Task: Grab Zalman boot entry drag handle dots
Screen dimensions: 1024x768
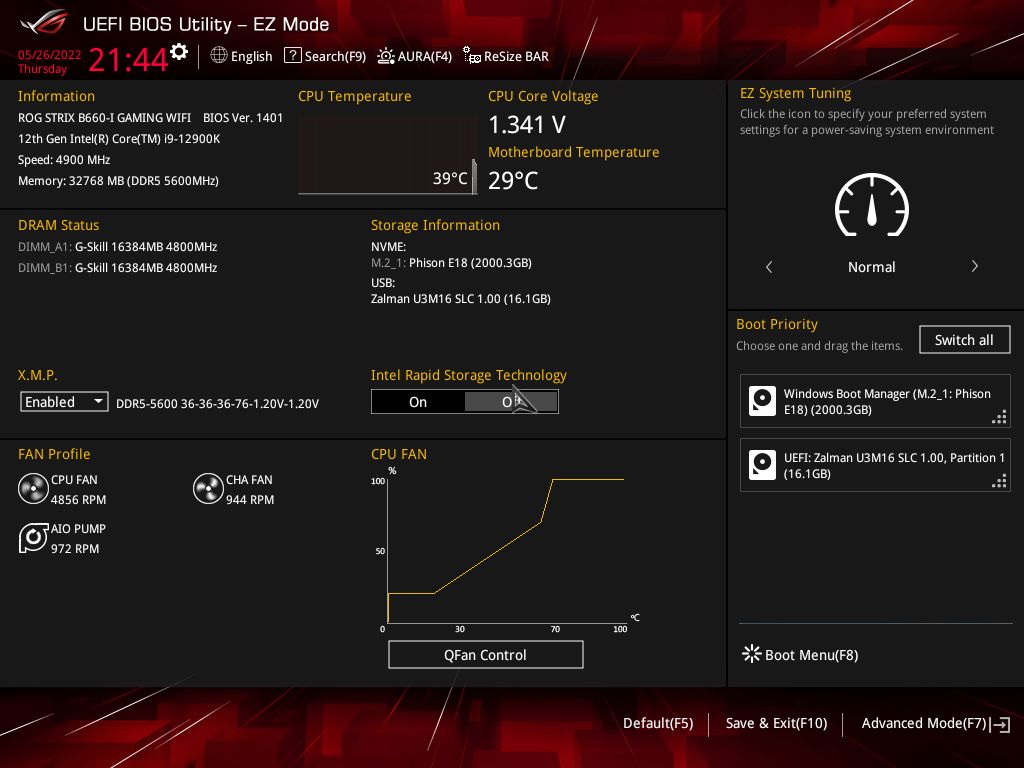Action: click(x=999, y=481)
